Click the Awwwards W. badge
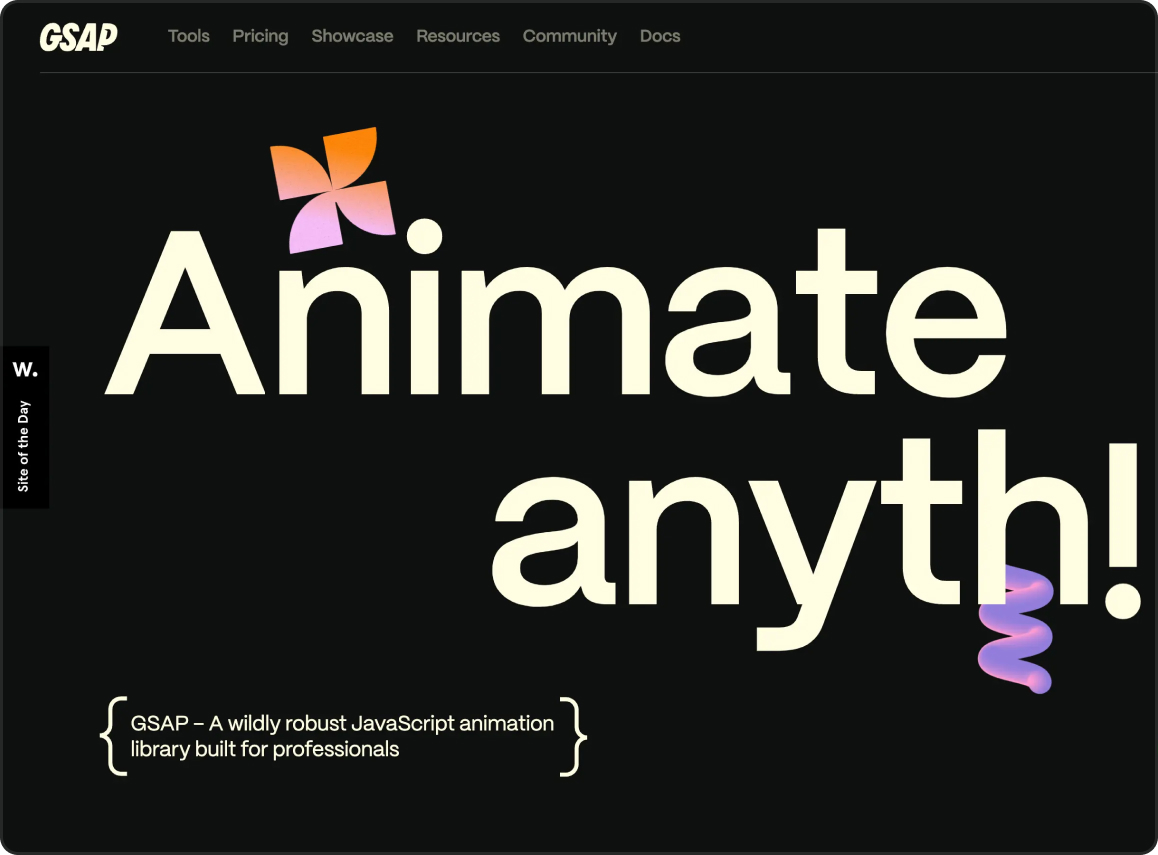This screenshot has height=855, width=1158. [25, 369]
